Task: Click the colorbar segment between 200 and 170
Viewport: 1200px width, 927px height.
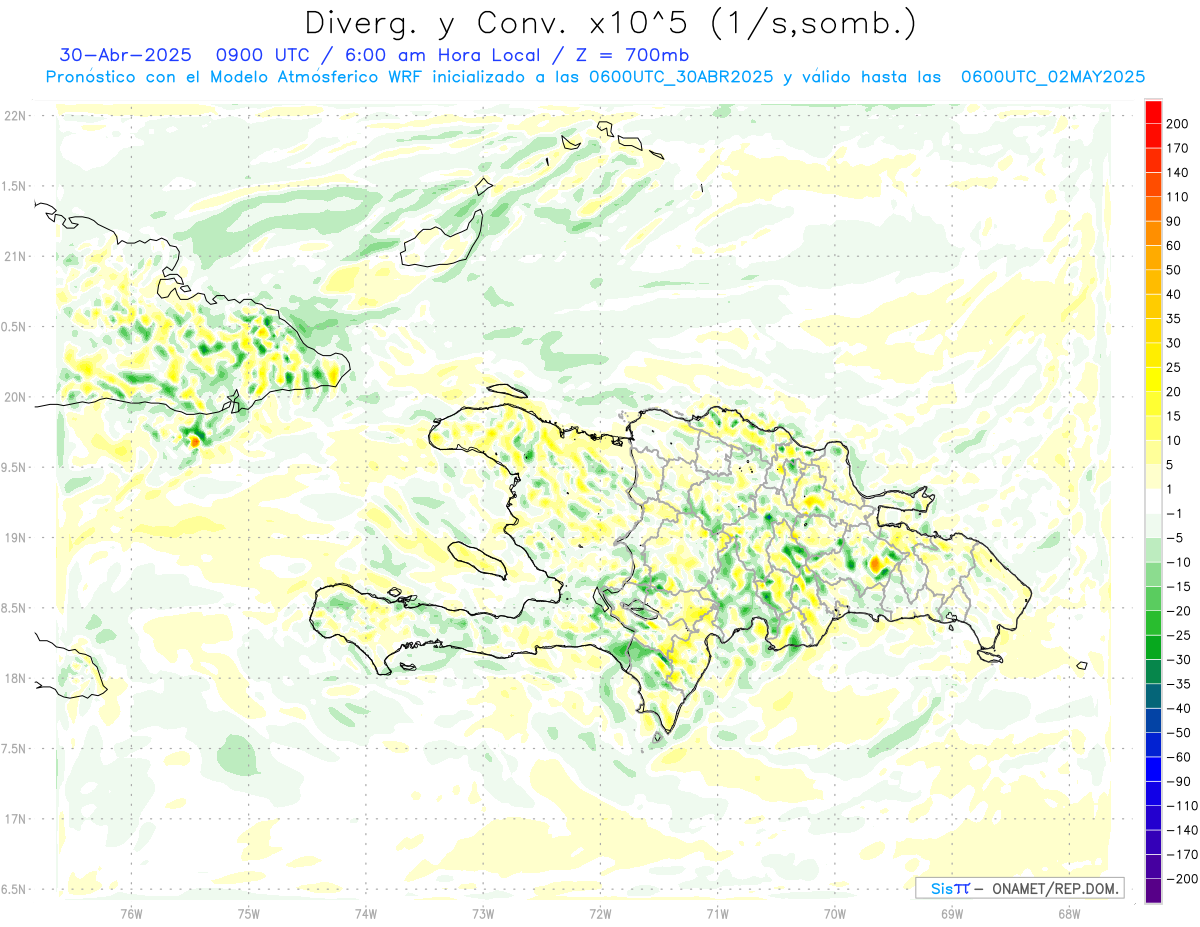Action: 1153,136
